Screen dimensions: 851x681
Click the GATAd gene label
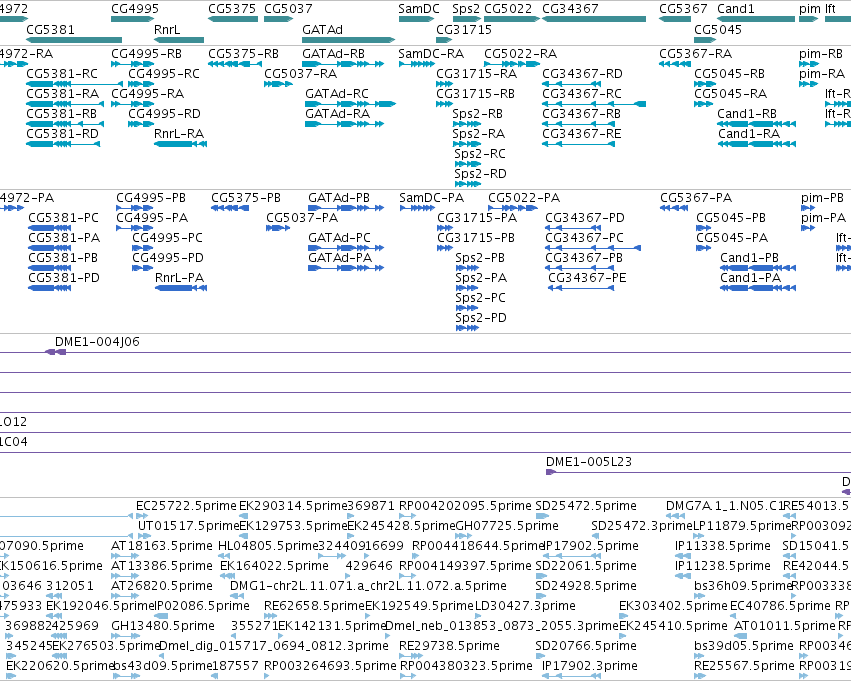click(x=322, y=30)
